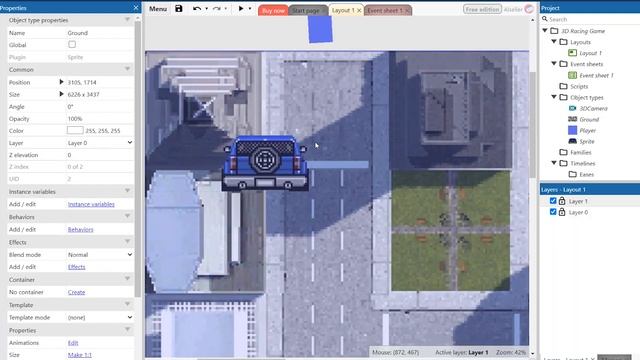Open the Template mode dropdown
Viewport: 640px width, 360px height.
pos(100,318)
